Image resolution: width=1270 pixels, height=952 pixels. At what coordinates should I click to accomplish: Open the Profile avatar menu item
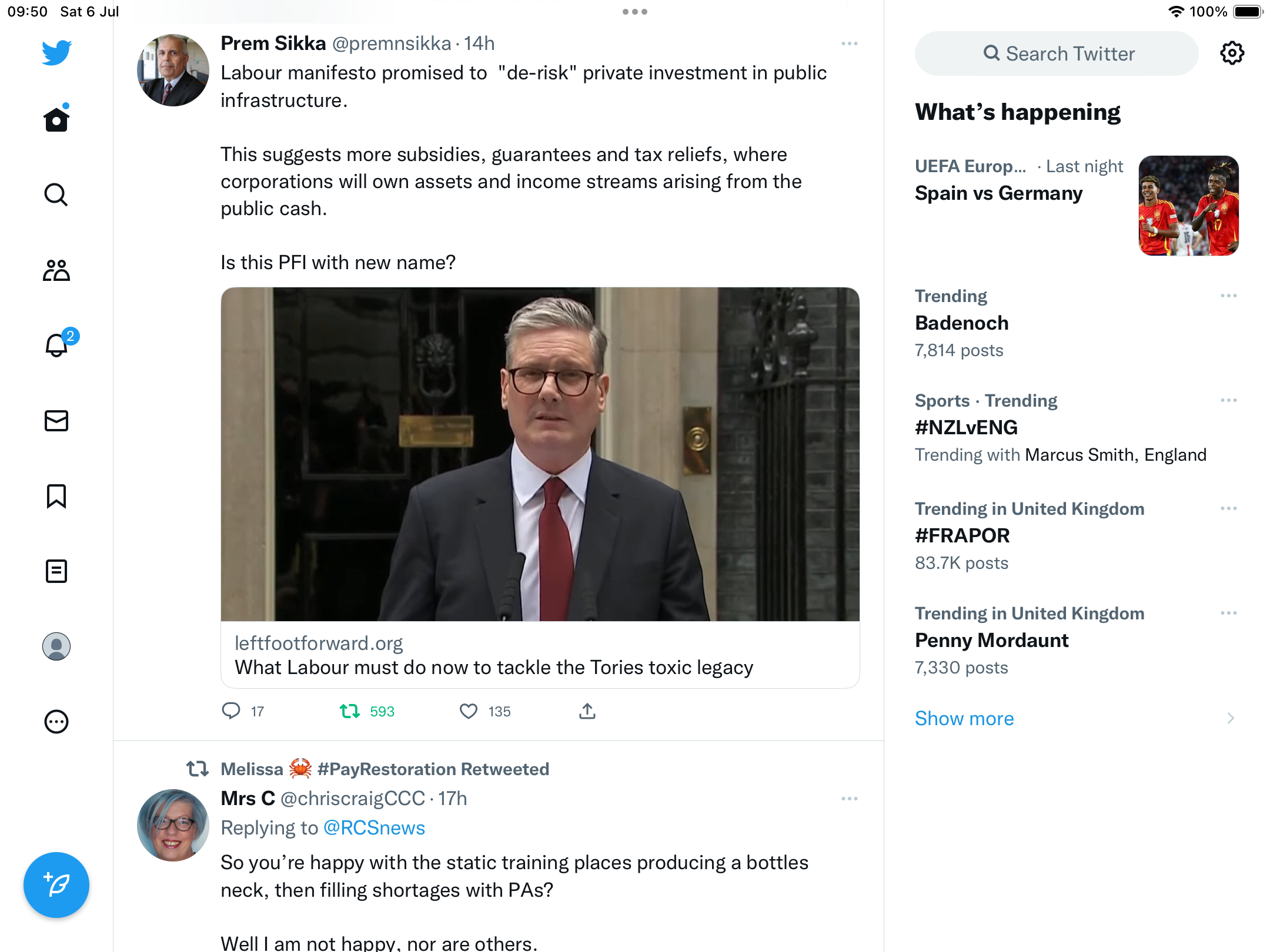(x=56, y=646)
